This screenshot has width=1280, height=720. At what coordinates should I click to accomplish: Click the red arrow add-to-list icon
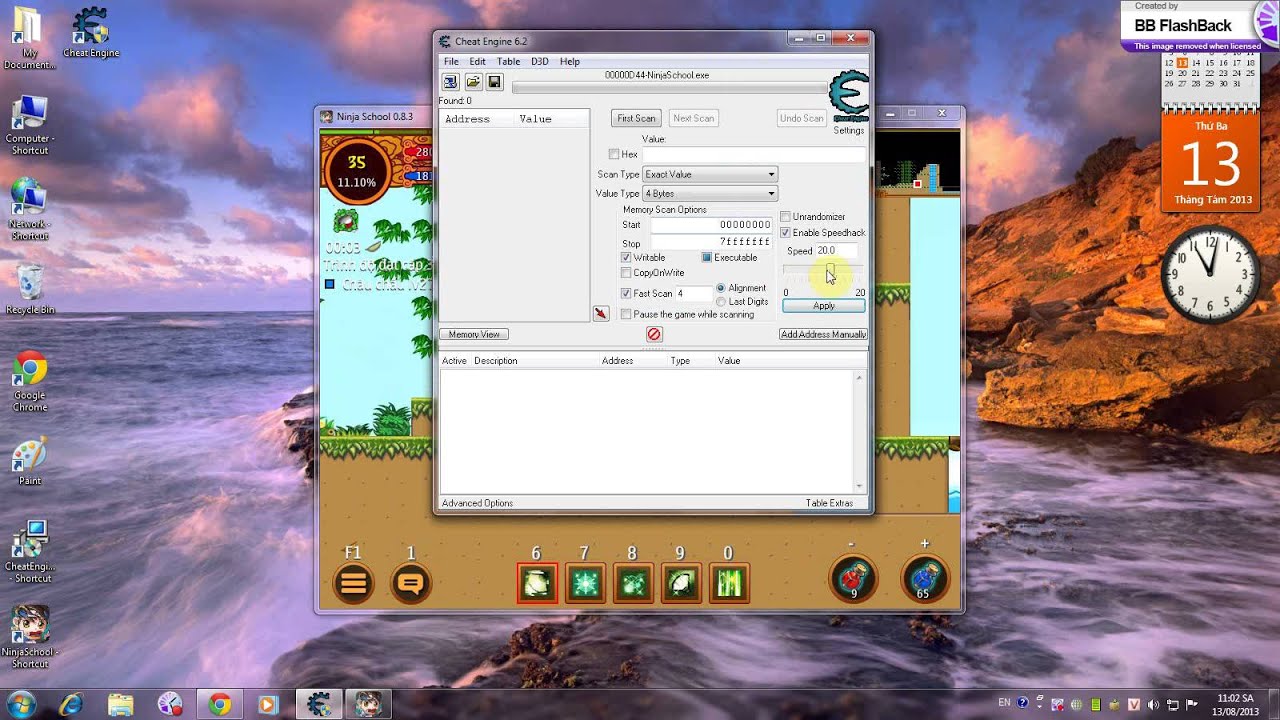click(600, 314)
